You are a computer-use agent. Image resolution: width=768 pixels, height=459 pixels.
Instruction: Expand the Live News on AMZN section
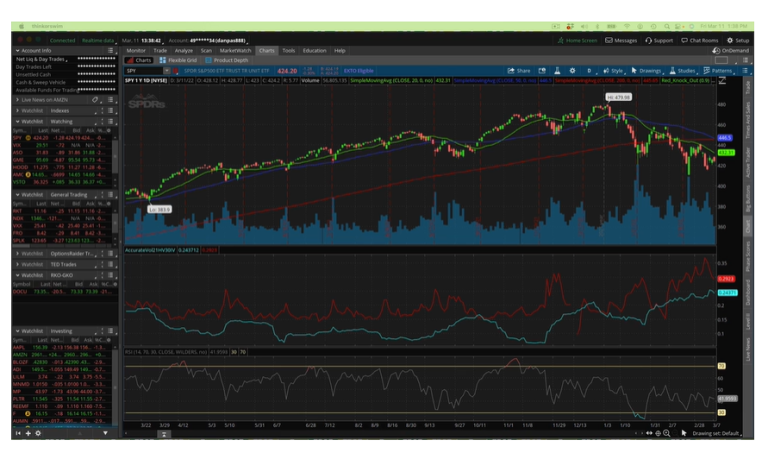point(17,100)
